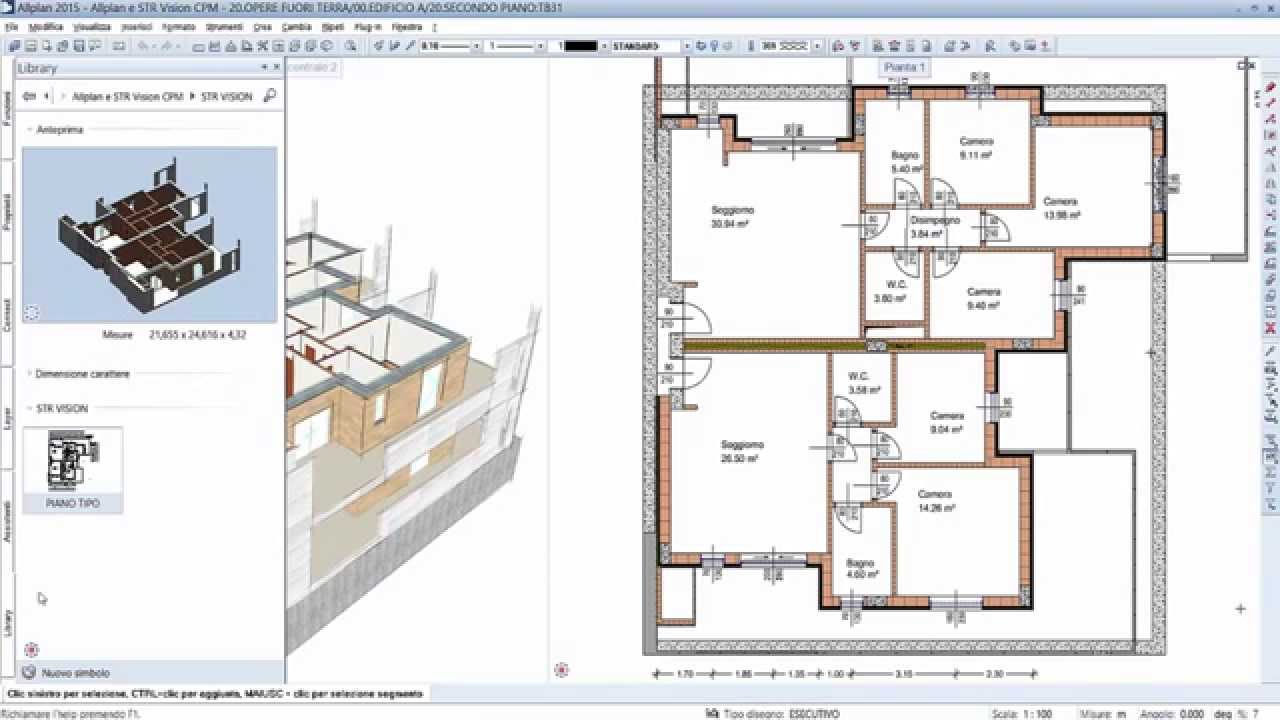Open the Modifica menu
Viewport: 1280px width, 720px height.
(x=46, y=27)
